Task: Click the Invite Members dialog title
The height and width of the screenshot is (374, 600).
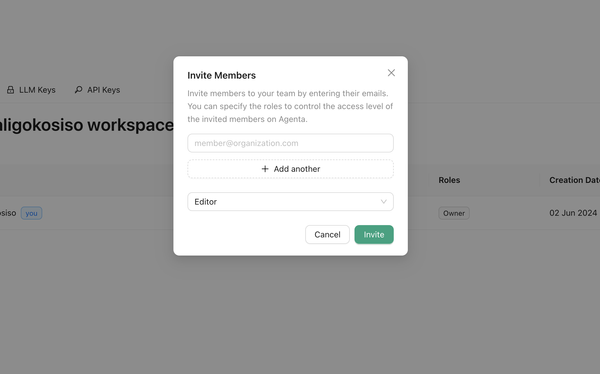Action: (x=222, y=75)
